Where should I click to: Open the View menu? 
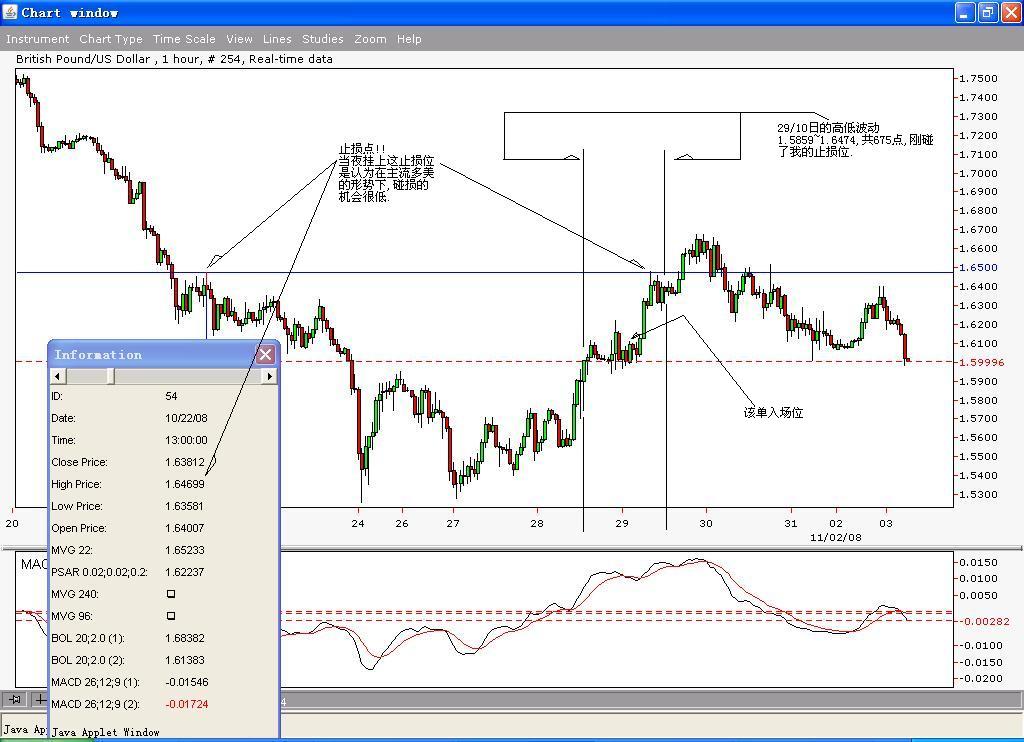(240, 39)
